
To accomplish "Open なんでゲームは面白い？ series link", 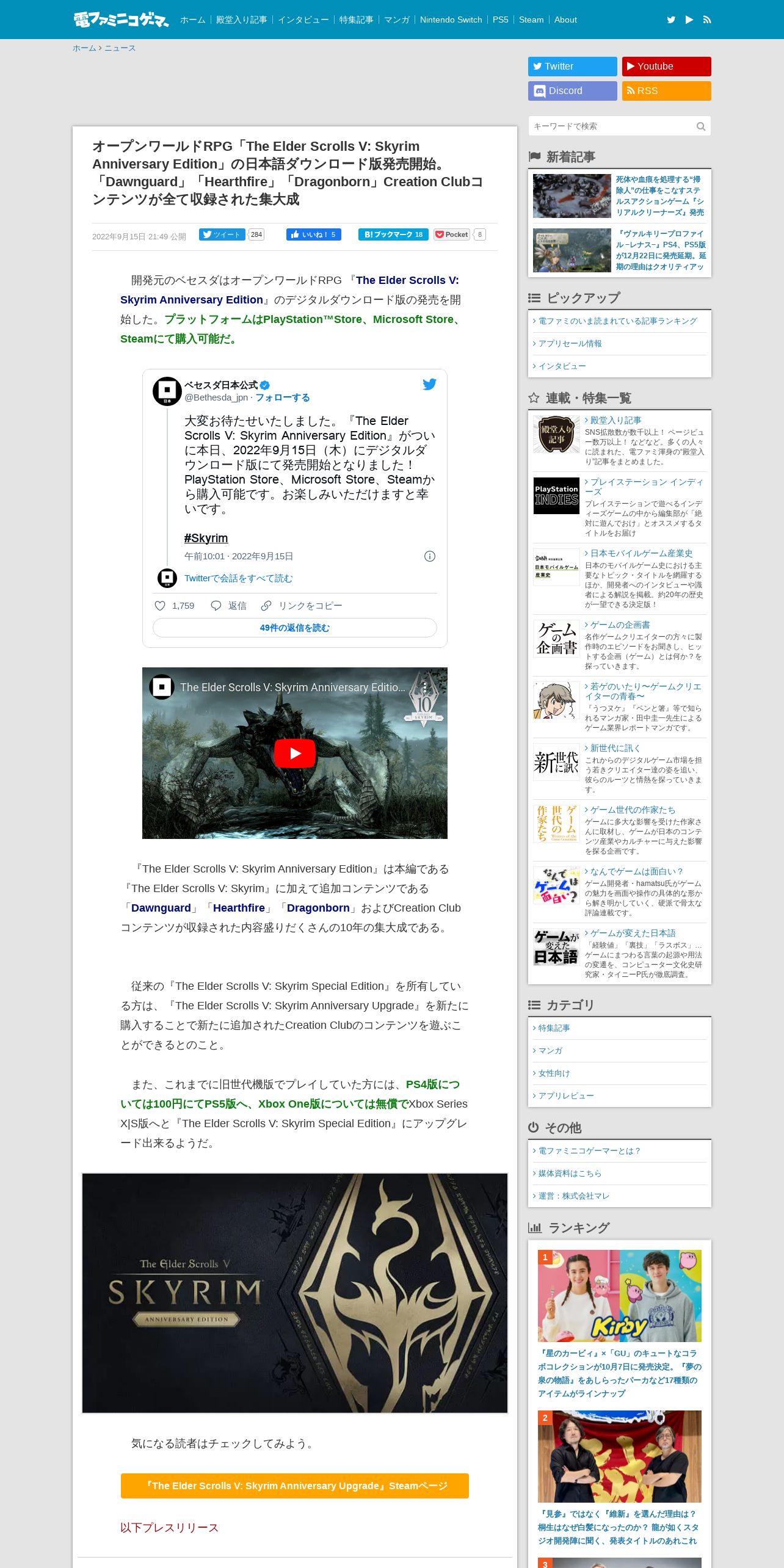I will (x=636, y=871).
